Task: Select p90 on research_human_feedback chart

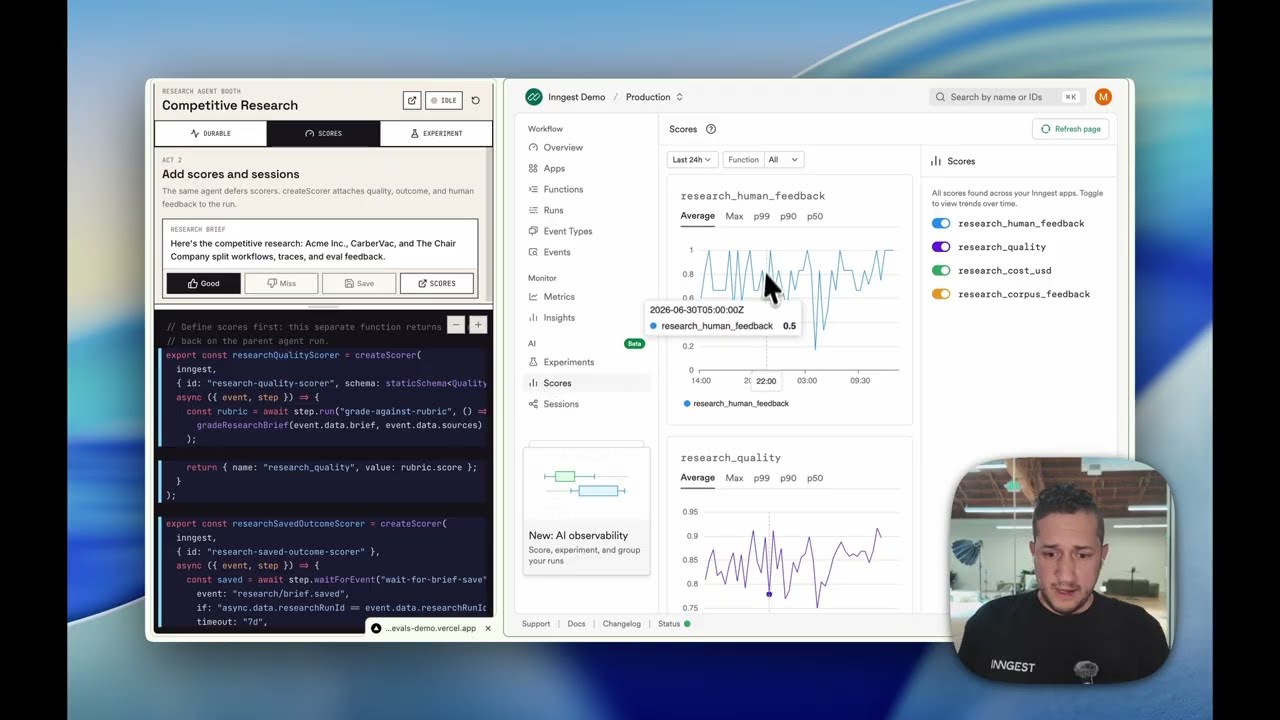Action: pos(788,216)
